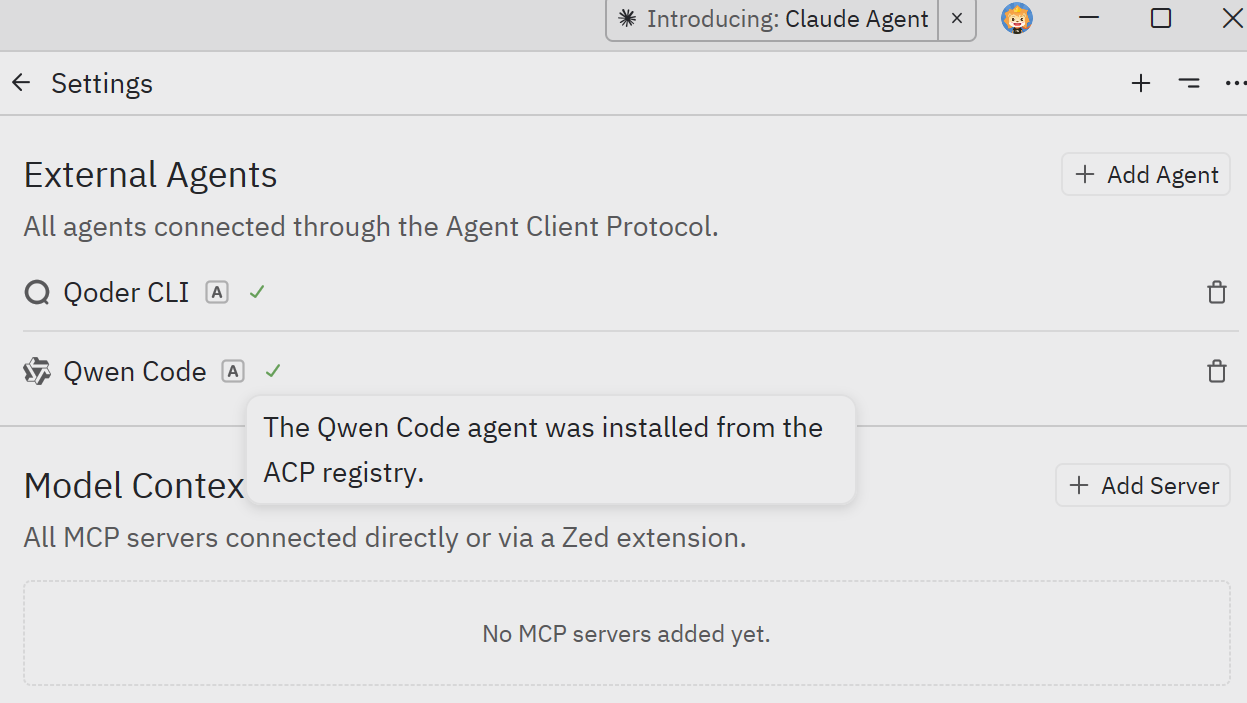Select the Qwen Code agent name
Viewport: 1247px width, 703px height.
tap(134, 372)
